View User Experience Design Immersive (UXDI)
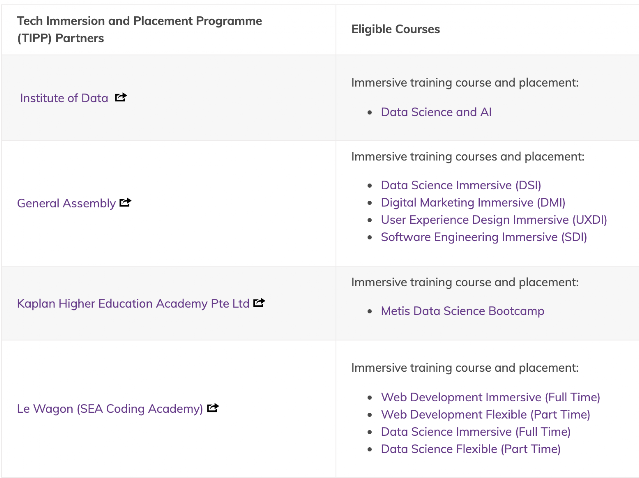639x478 pixels. pyautogui.click(x=494, y=220)
